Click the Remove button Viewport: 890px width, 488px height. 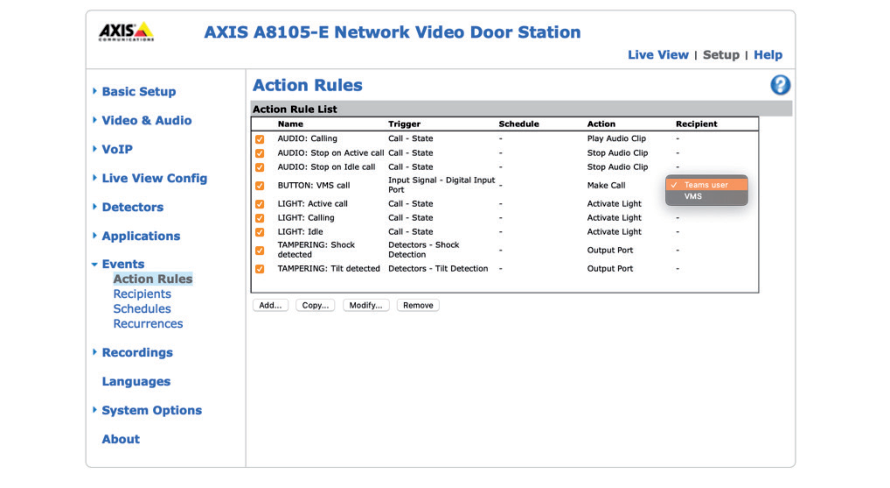[418, 305]
